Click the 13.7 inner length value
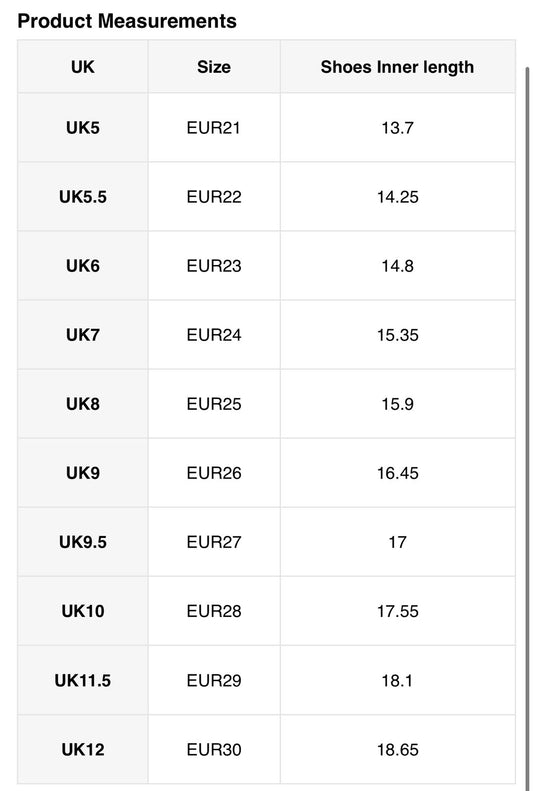The image size is (533, 791). tap(397, 128)
